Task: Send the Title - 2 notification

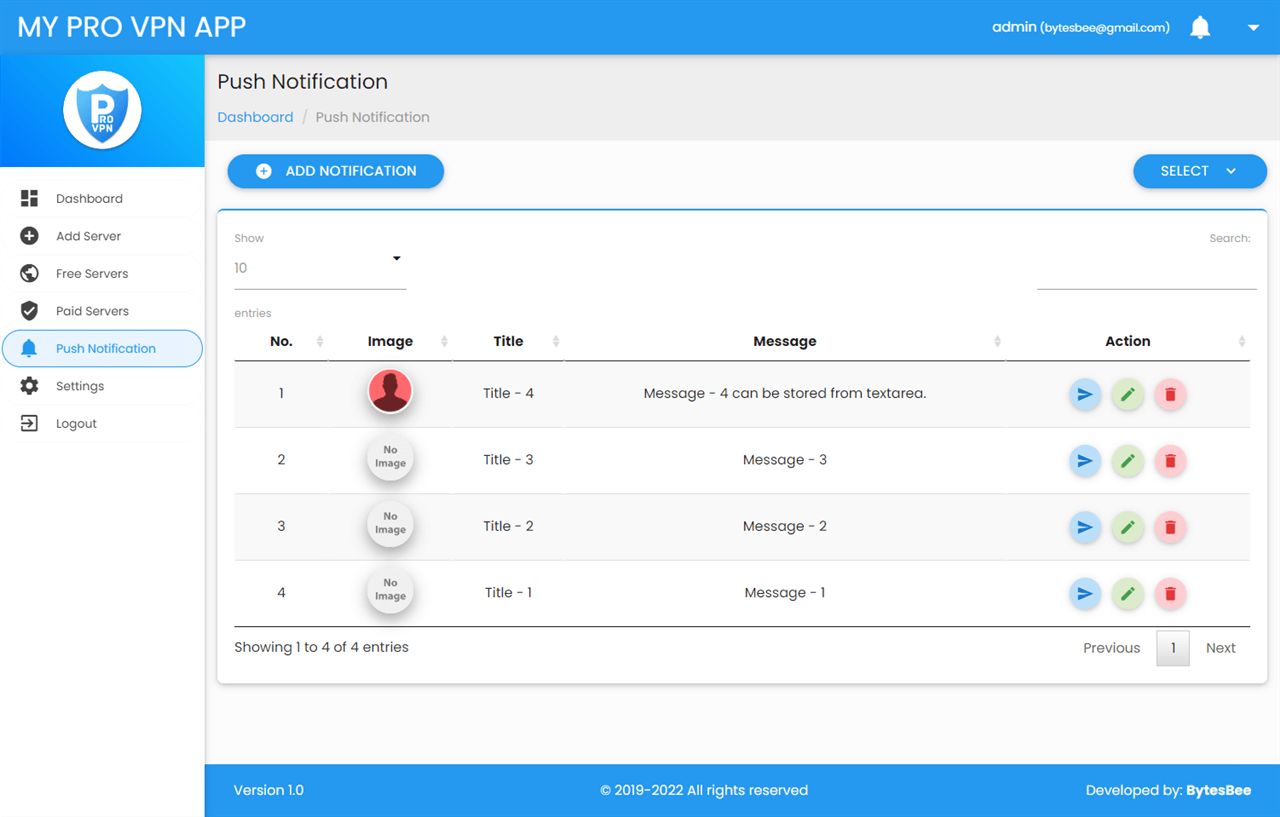Action: click(x=1085, y=527)
